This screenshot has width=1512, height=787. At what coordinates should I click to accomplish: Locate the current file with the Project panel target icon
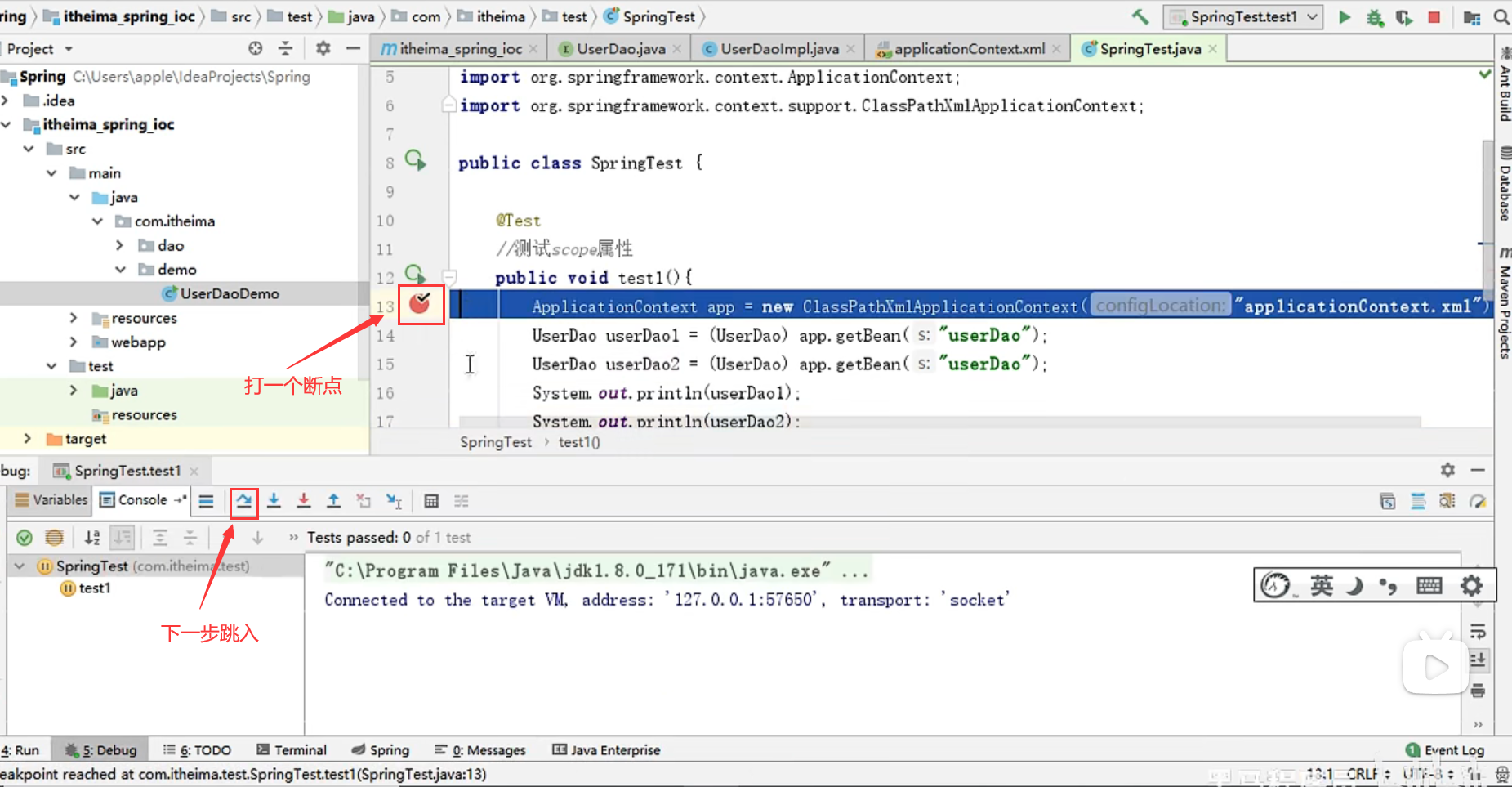(x=256, y=48)
